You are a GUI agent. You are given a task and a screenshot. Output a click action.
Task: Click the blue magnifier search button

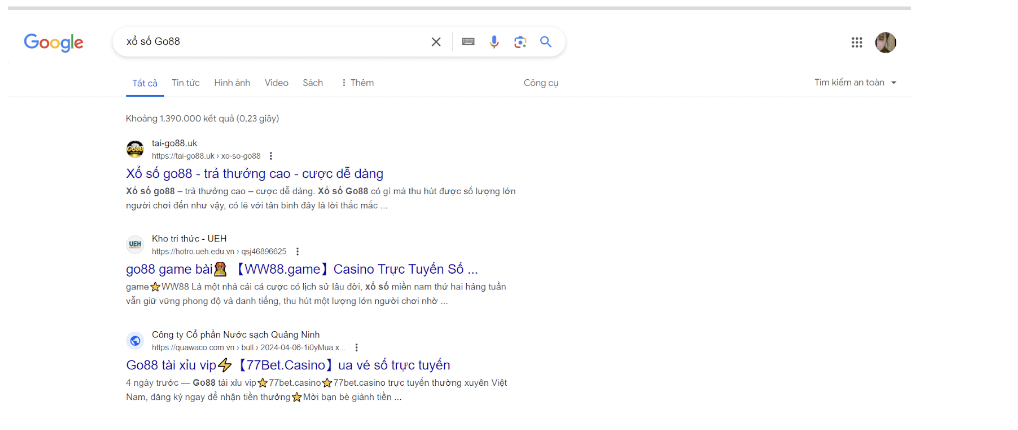click(x=546, y=42)
